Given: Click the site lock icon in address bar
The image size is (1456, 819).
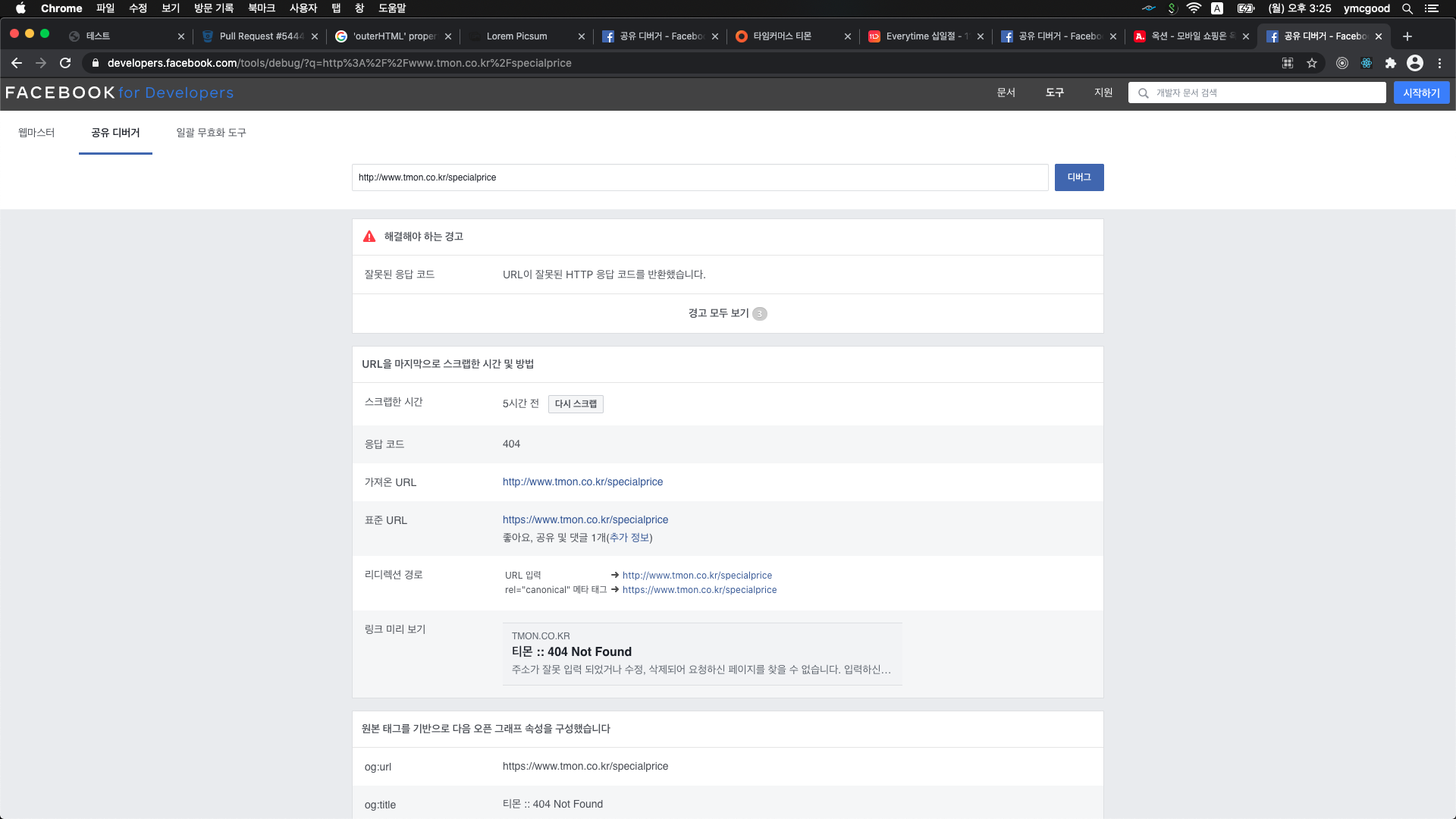Looking at the screenshot, I should 96,63.
